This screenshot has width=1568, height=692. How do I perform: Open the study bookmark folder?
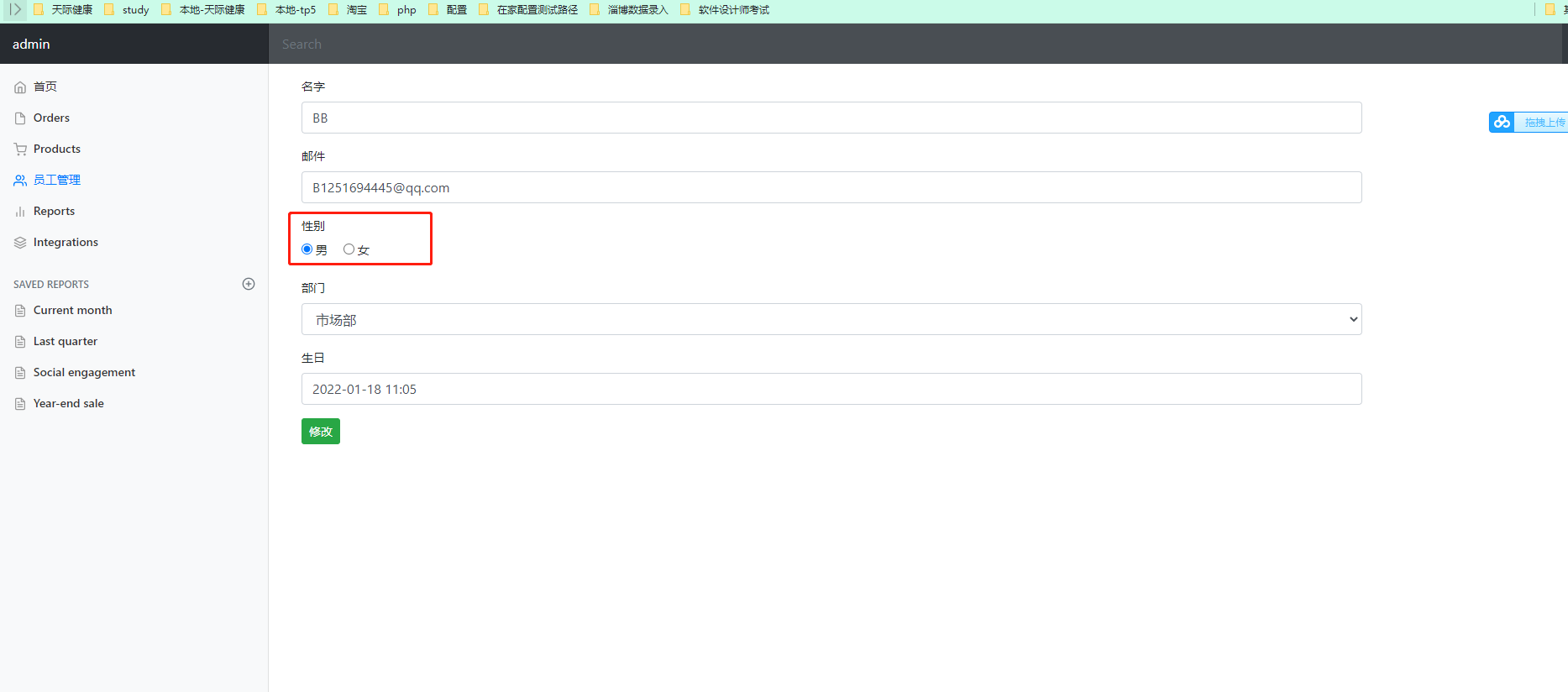pyautogui.click(x=126, y=10)
